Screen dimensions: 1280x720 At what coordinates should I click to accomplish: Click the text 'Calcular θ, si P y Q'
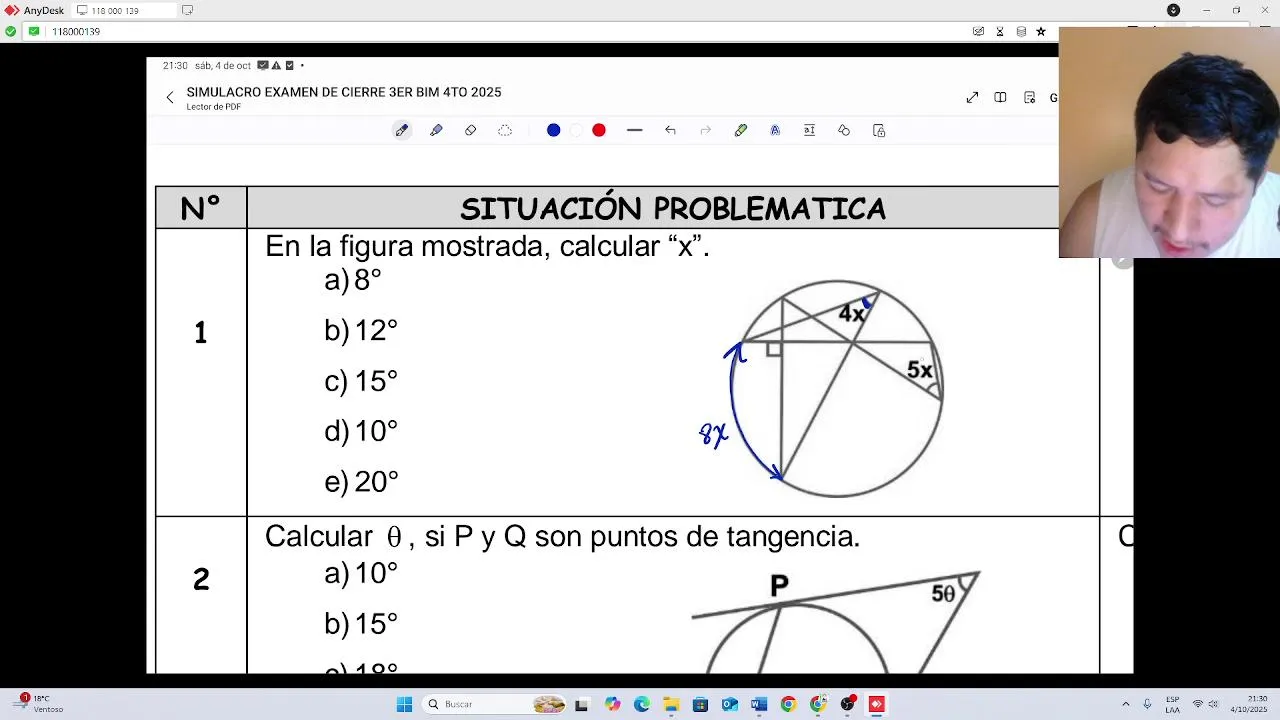pos(395,537)
